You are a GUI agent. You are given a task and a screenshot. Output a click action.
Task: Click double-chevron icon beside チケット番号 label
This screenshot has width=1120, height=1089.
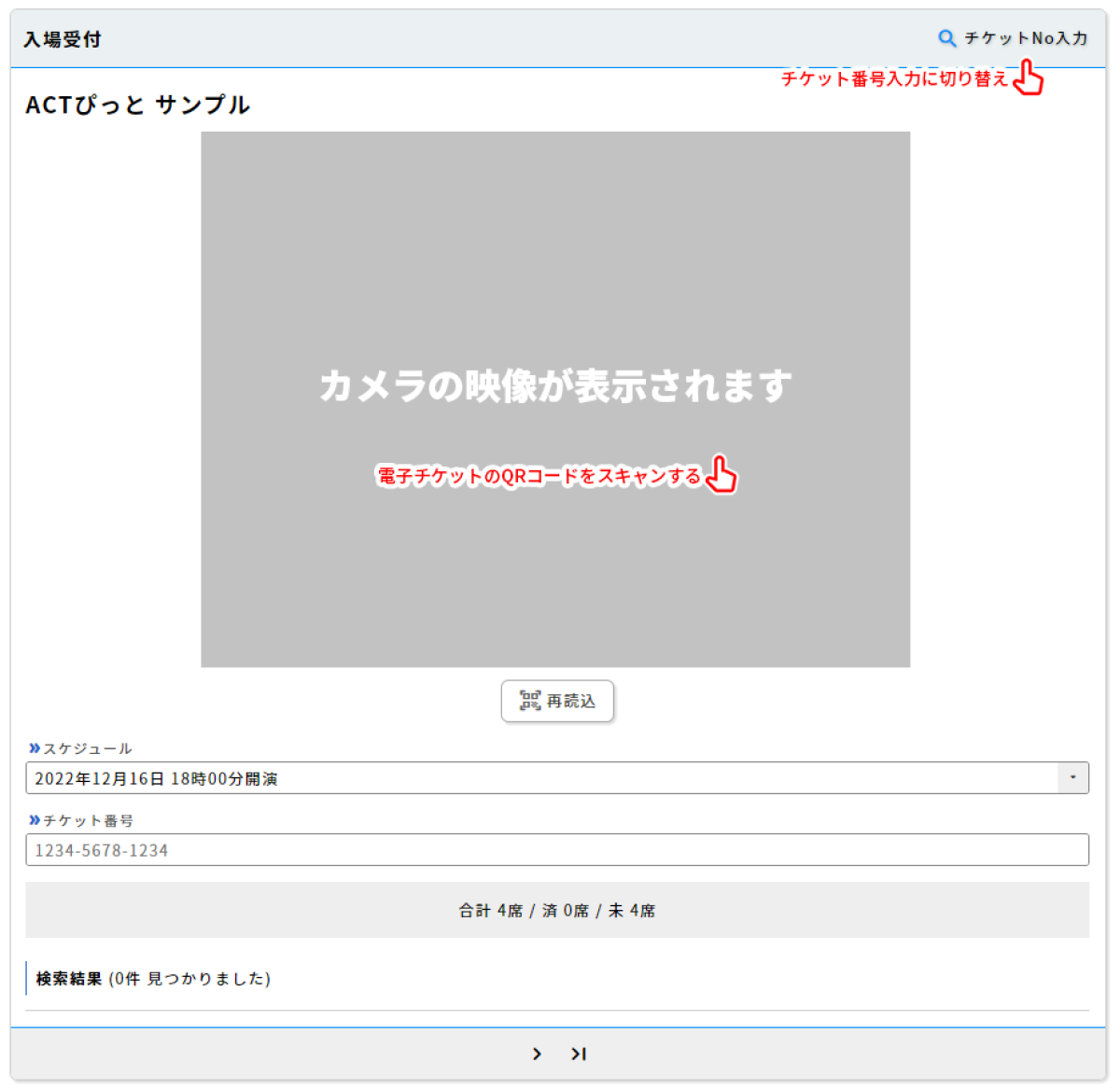[x=35, y=820]
